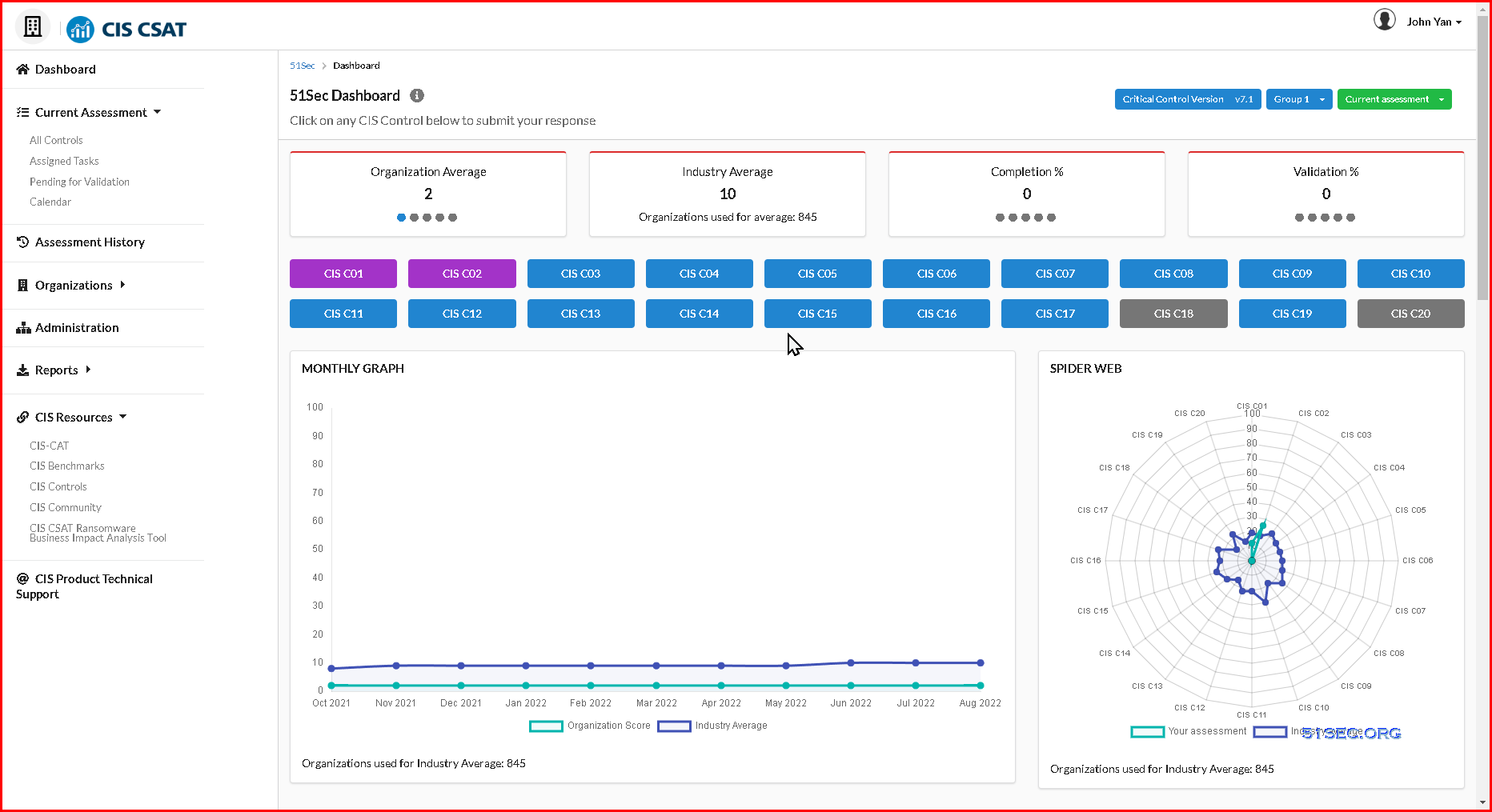Image resolution: width=1492 pixels, height=812 pixels.
Task: Open control CIS C12
Action: pyautogui.click(x=462, y=314)
